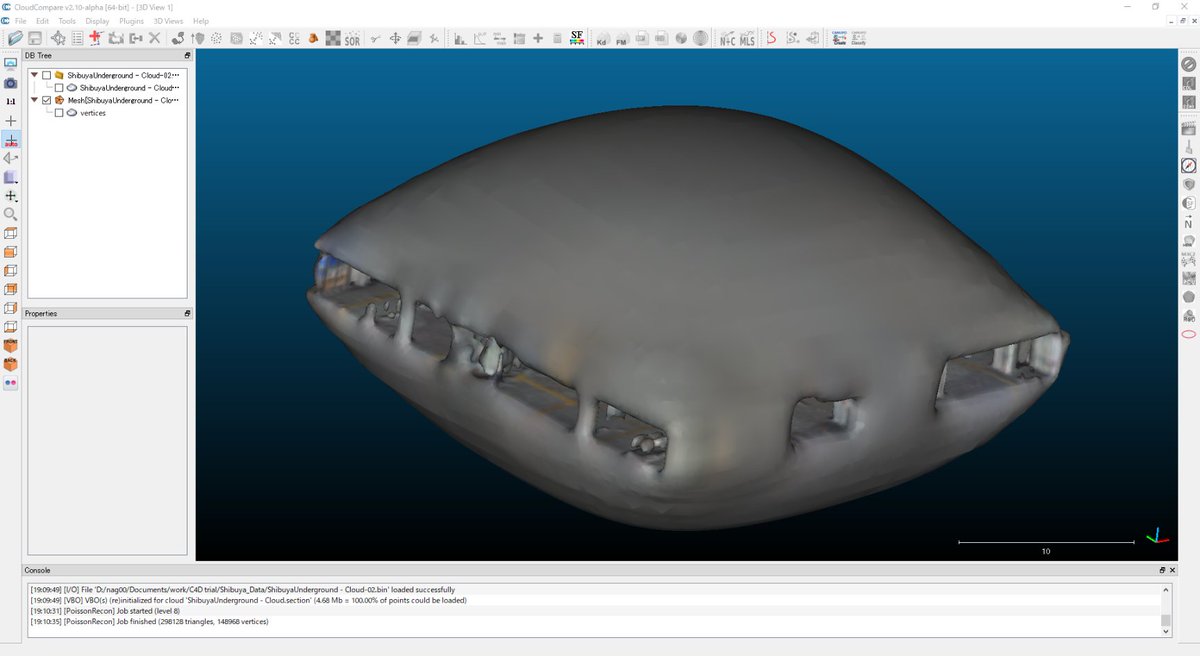
Task: Click the XYZ axes trihedron in 3D view
Action: 1157,537
